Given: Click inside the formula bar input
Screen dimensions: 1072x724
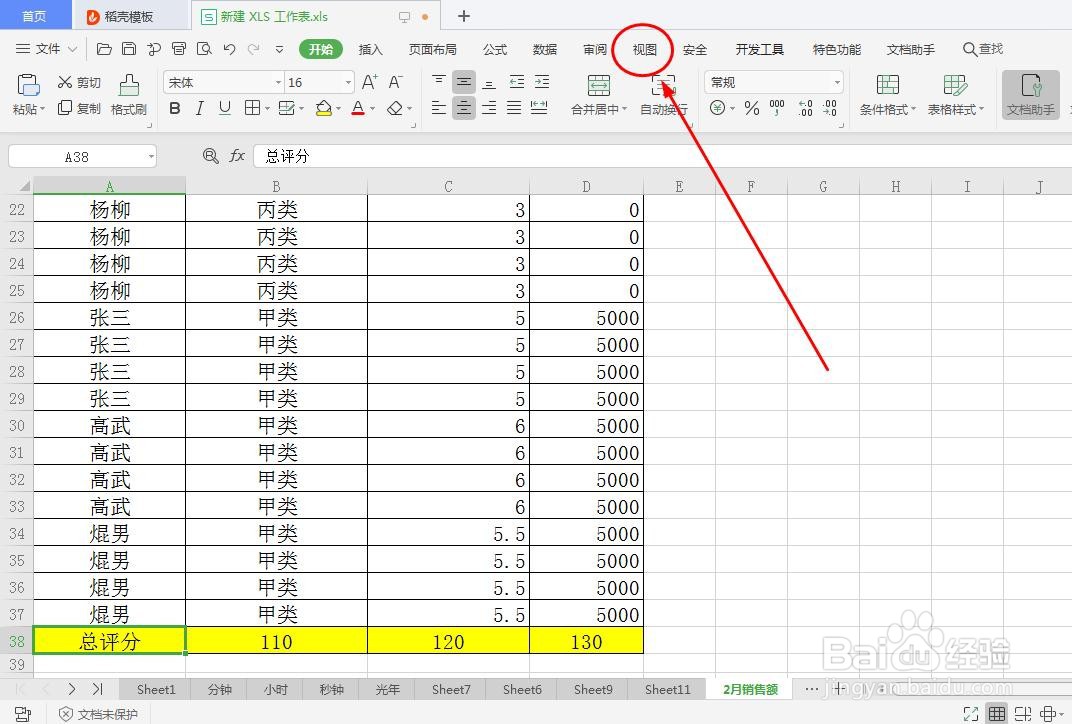Looking at the screenshot, I should tap(662, 156).
